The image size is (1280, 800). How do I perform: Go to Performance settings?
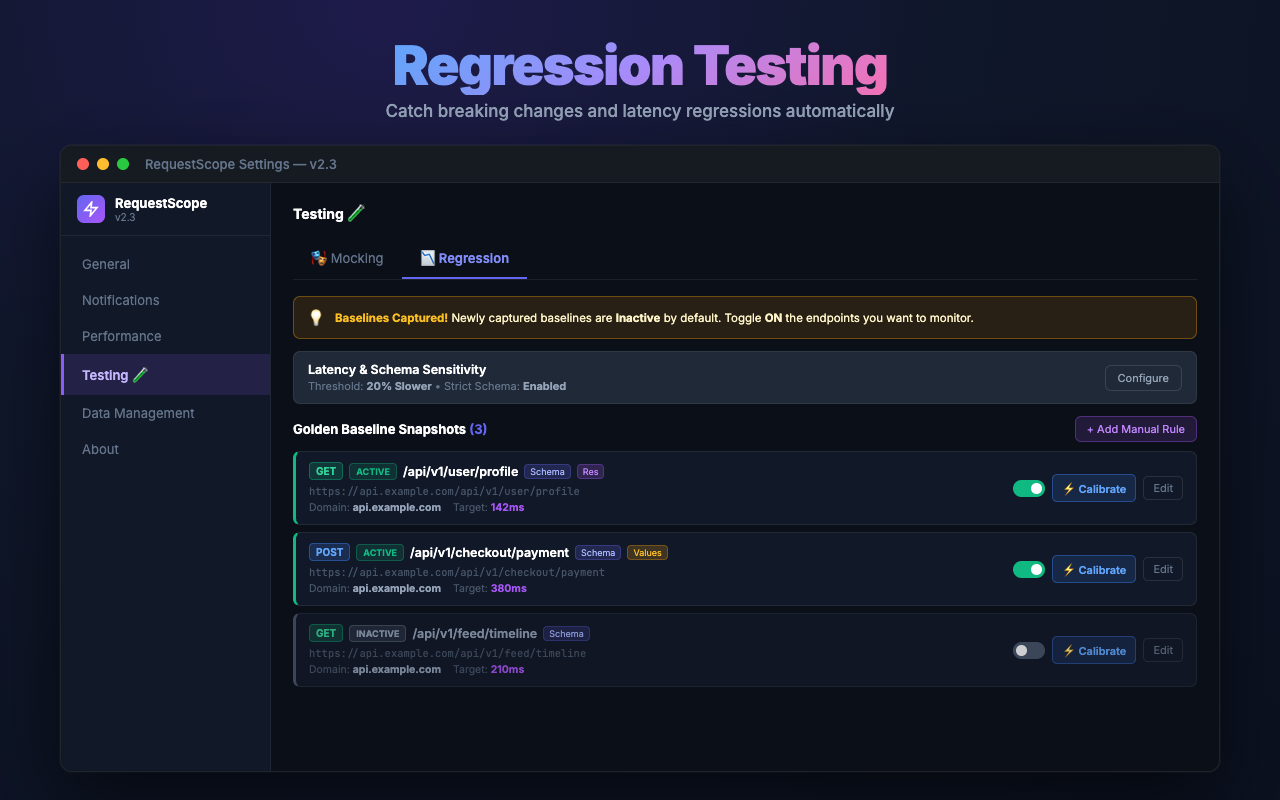pos(165,336)
